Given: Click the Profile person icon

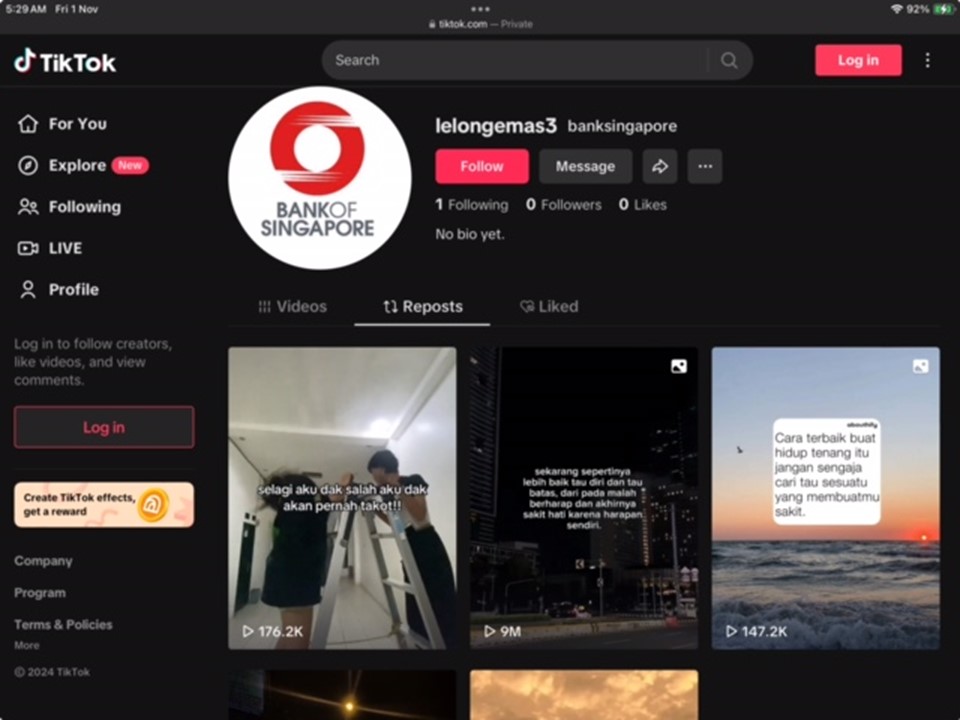Looking at the screenshot, I should [x=28, y=290].
